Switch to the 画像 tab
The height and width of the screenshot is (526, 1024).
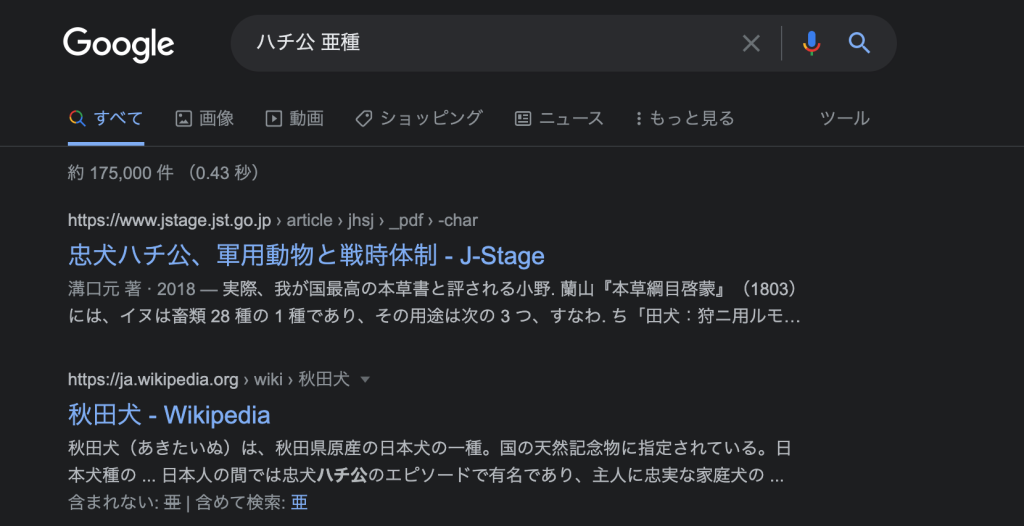click(x=204, y=118)
